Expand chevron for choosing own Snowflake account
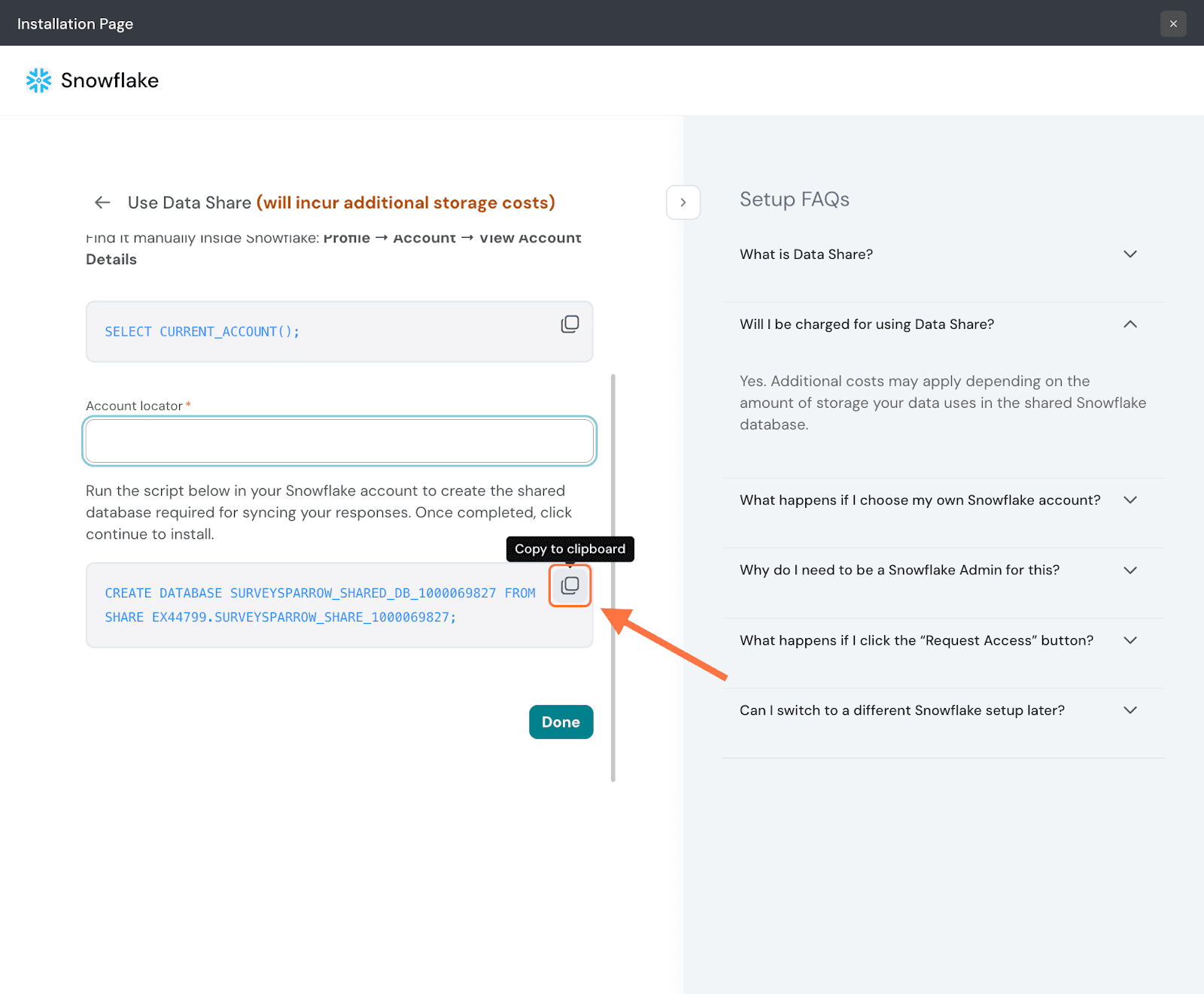1204x994 pixels. coord(1130,500)
